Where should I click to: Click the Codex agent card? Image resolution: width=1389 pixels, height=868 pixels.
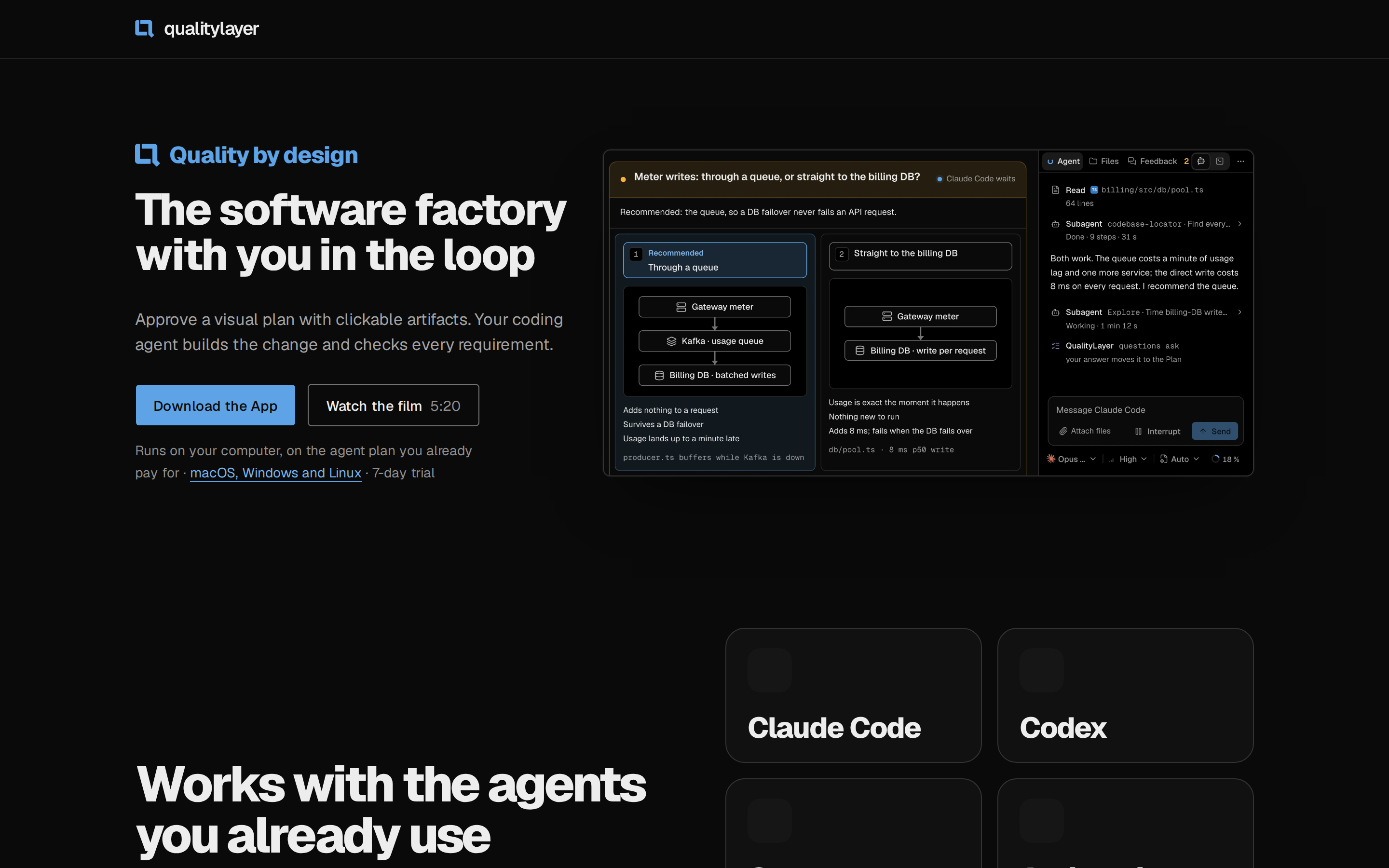point(1125,695)
